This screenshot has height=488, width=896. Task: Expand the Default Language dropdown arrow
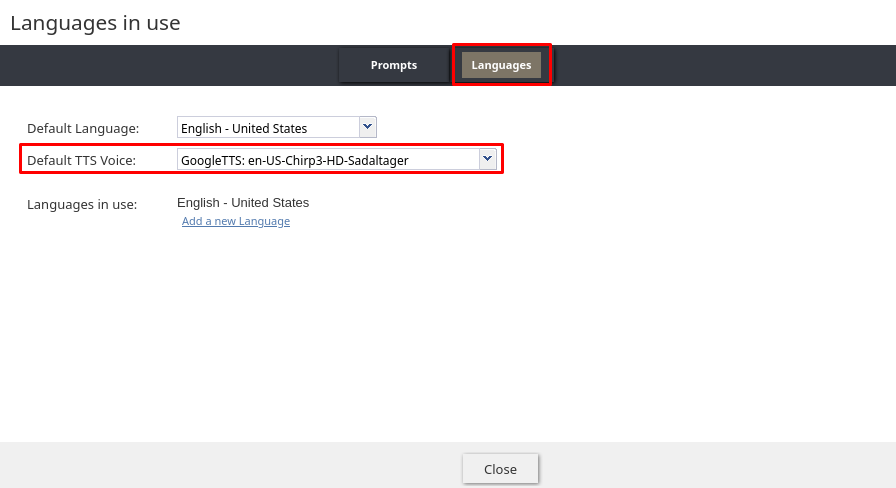click(367, 127)
